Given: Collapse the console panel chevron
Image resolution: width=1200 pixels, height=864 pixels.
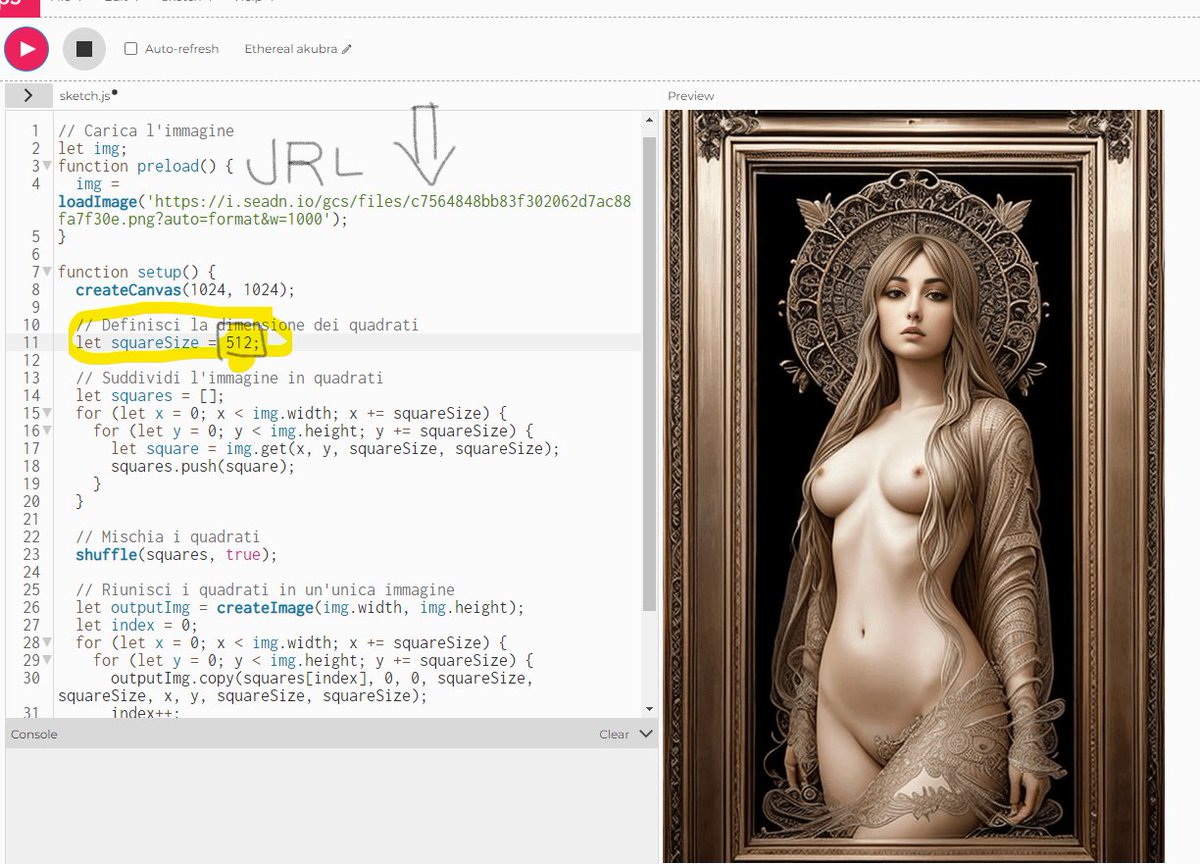Looking at the screenshot, I should click(646, 734).
